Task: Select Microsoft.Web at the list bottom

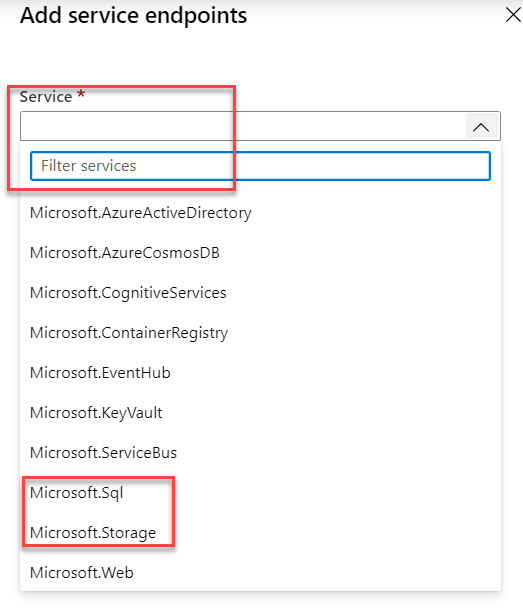Action: pos(260,572)
